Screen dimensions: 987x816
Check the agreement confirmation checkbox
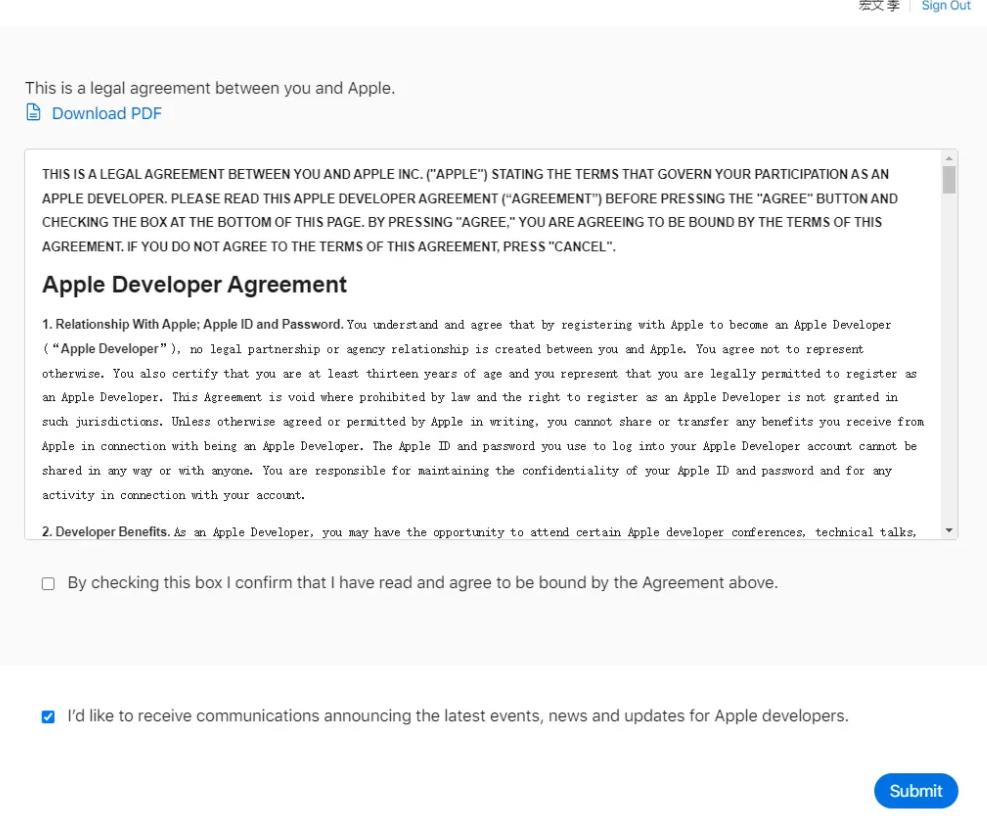pos(48,583)
